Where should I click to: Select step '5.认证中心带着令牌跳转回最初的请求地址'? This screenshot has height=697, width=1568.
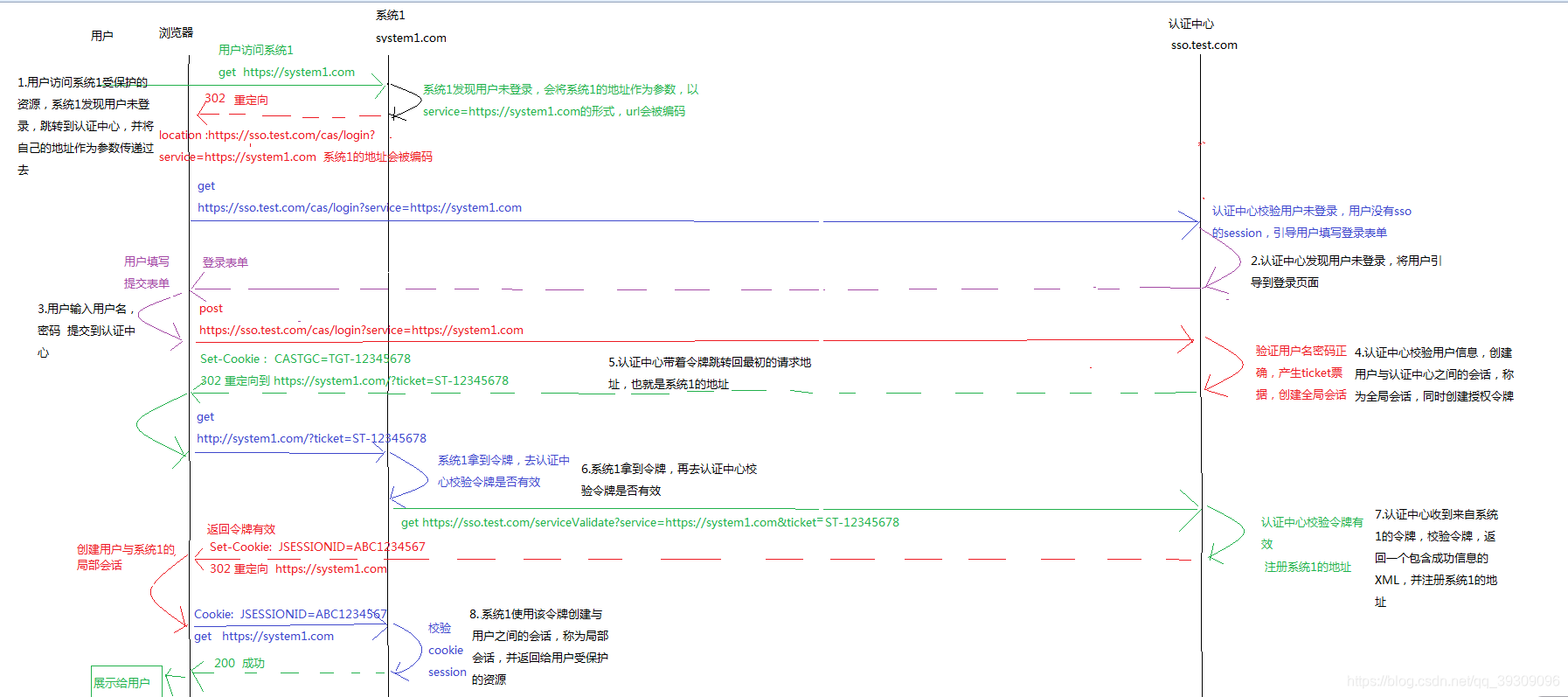[710, 373]
